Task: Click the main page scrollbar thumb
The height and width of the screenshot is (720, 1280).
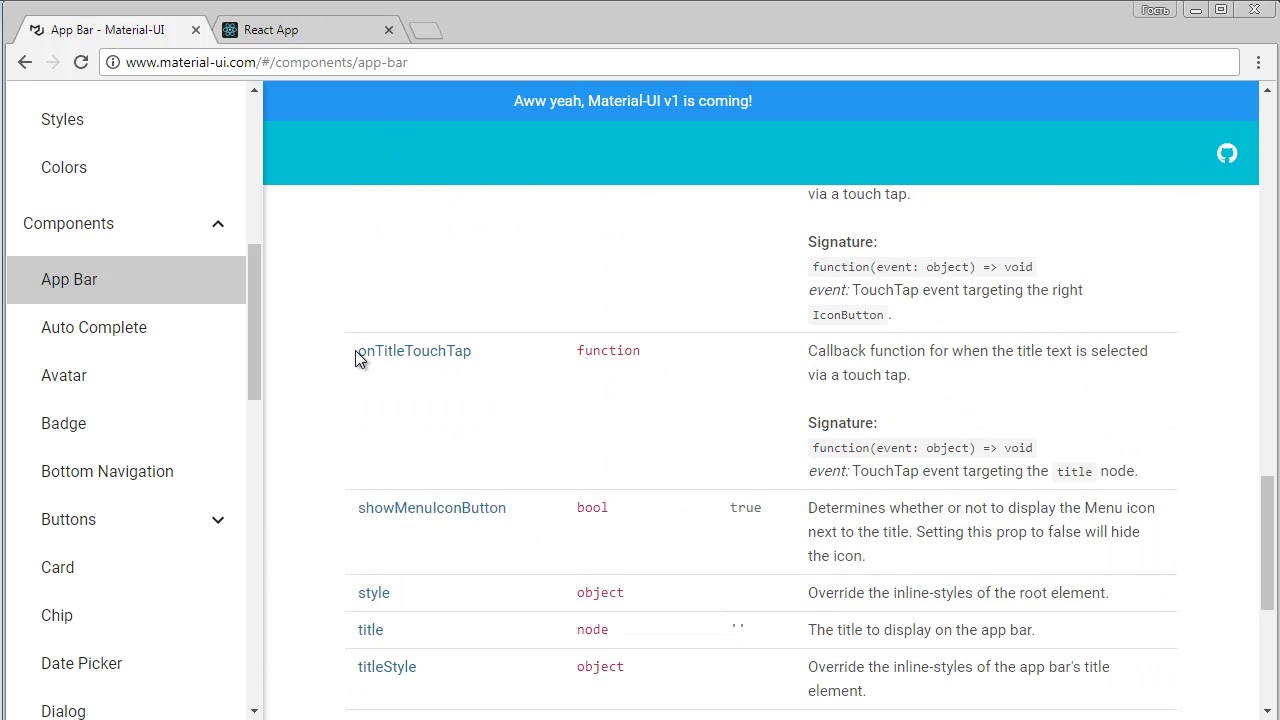Action: click(1268, 542)
